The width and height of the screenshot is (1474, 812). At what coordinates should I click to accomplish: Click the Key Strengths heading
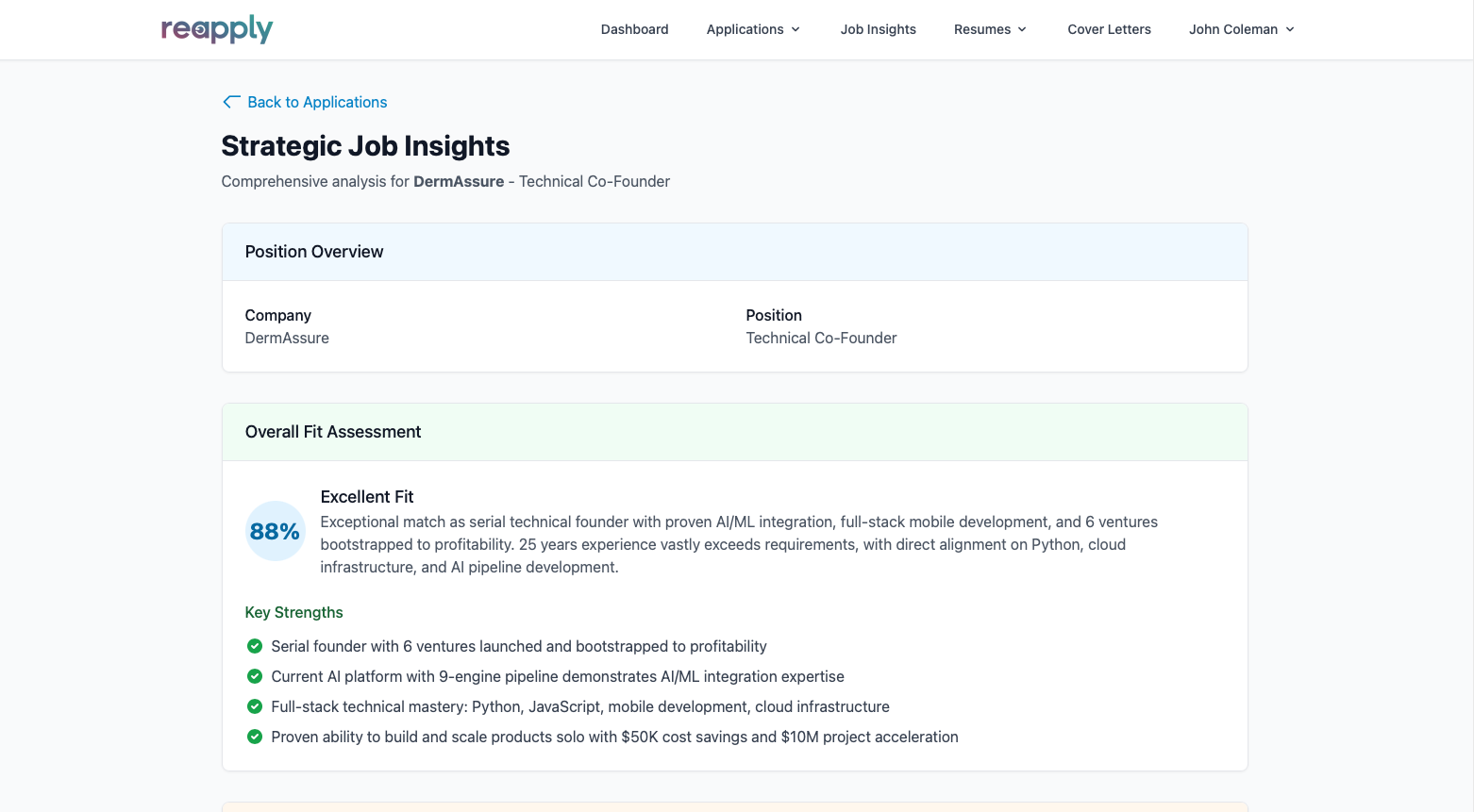[293, 612]
